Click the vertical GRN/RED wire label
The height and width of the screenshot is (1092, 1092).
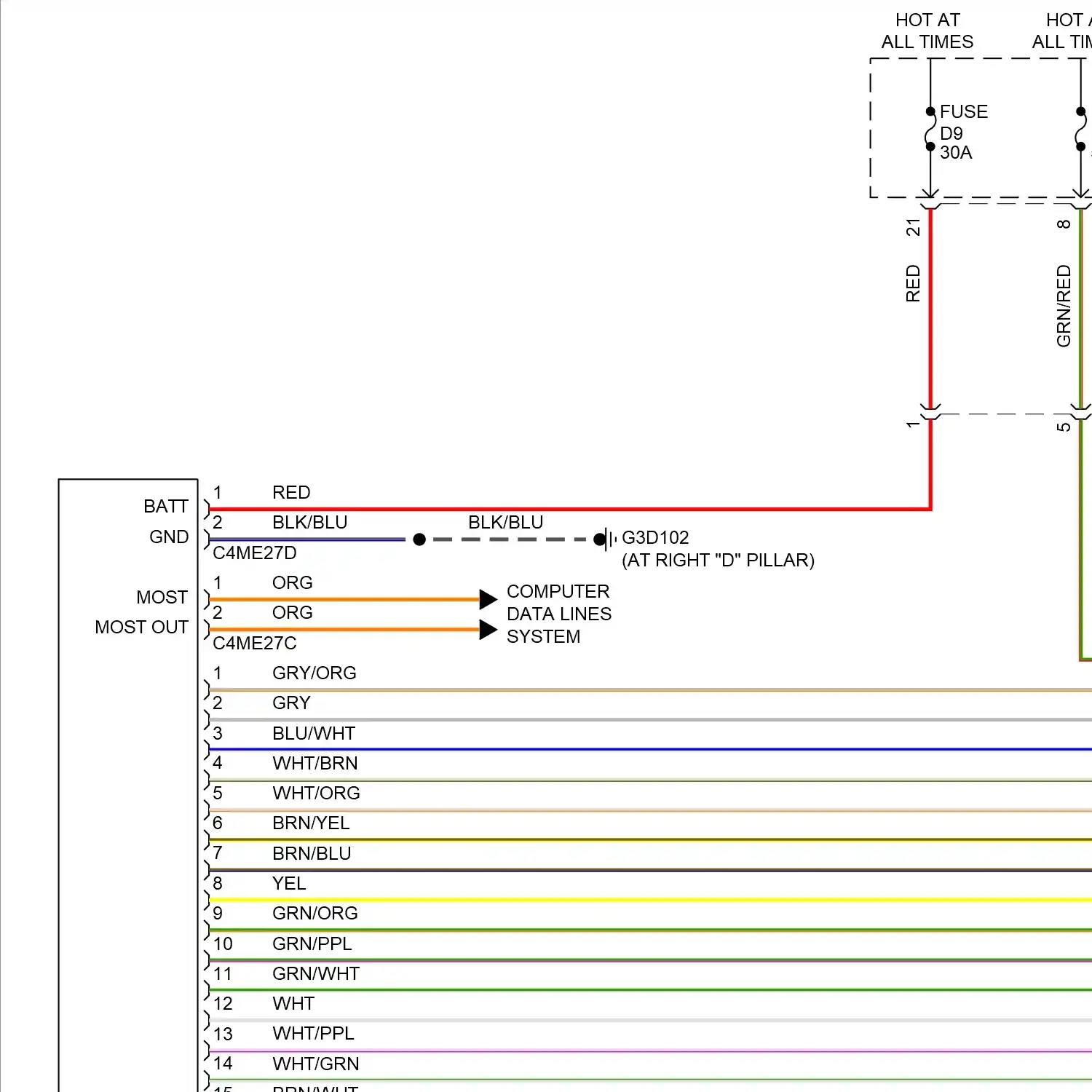(1064, 306)
